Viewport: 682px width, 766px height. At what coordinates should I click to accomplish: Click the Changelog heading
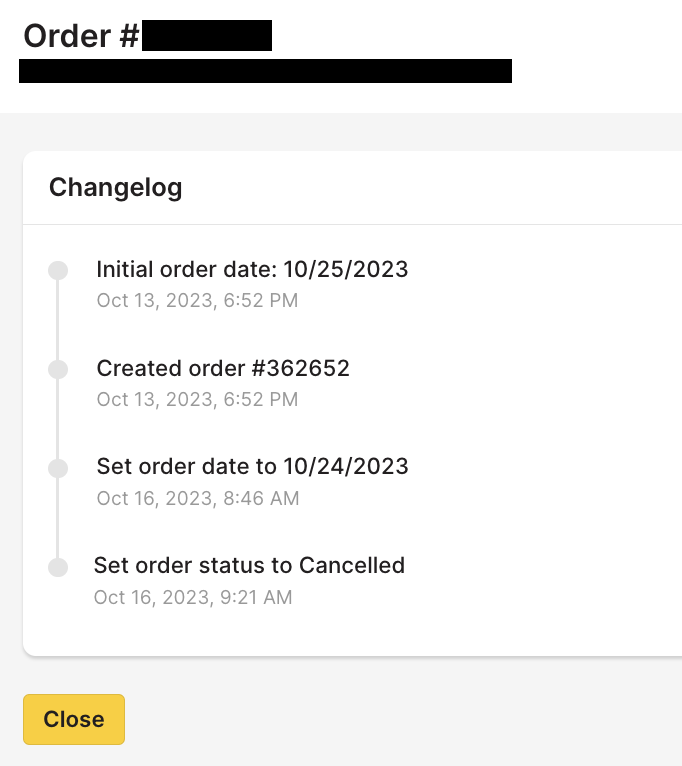[115, 187]
